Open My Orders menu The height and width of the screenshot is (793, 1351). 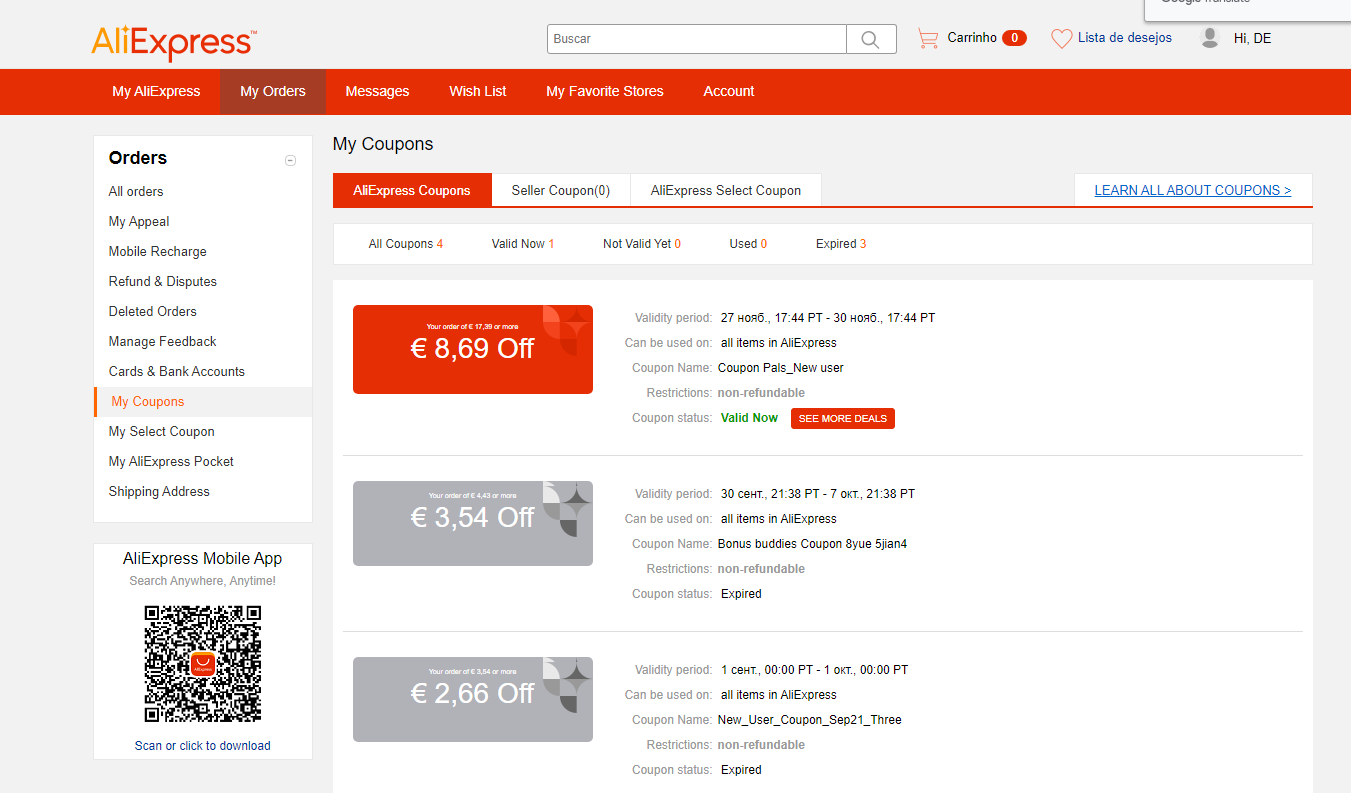[x=273, y=91]
